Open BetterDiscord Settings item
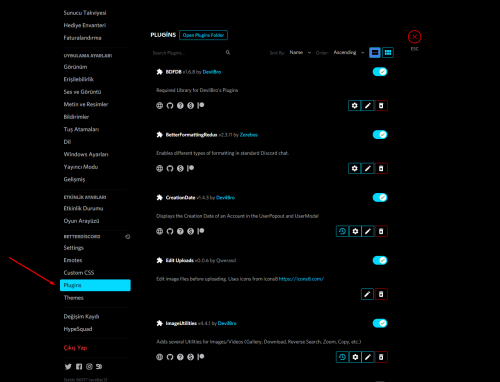Image resolution: width=500 pixels, height=382 pixels. coord(95,248)
